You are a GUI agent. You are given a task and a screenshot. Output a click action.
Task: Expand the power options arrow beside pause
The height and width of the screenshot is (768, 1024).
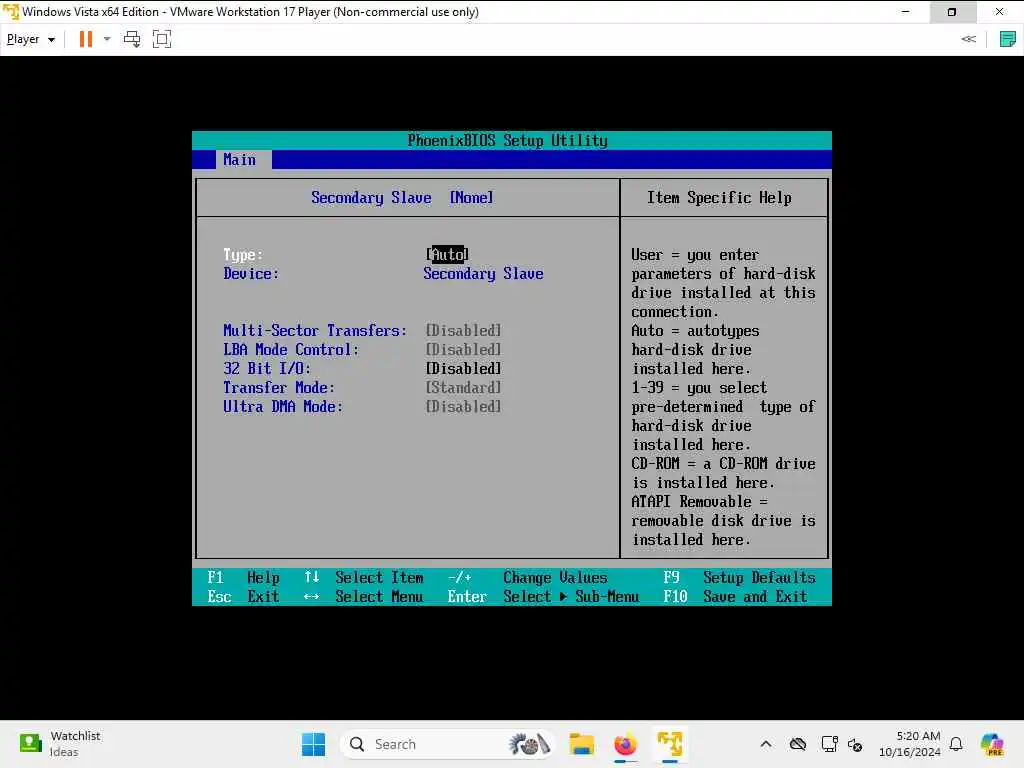[x=107, y=39]
